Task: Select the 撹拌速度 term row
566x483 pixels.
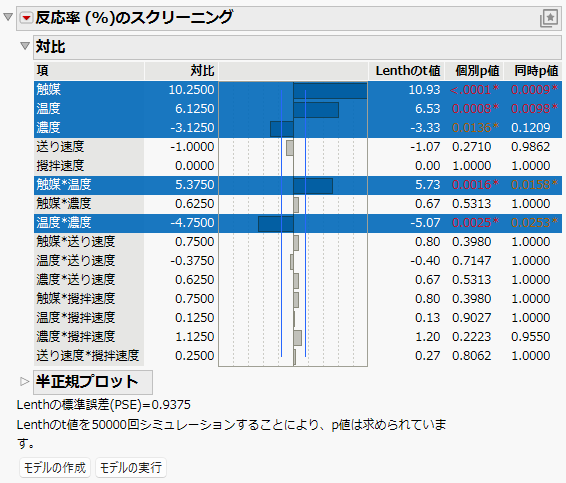Action: [x=298, y=166]
